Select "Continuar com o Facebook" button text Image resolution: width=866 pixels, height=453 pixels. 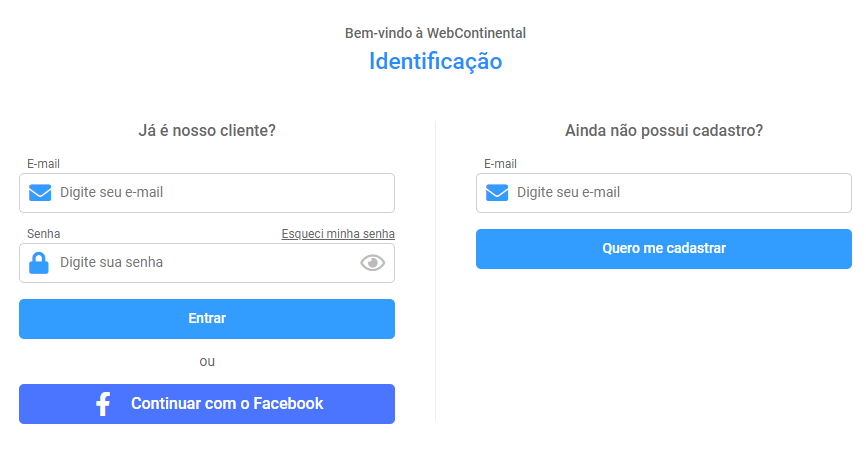pos(227,403)
